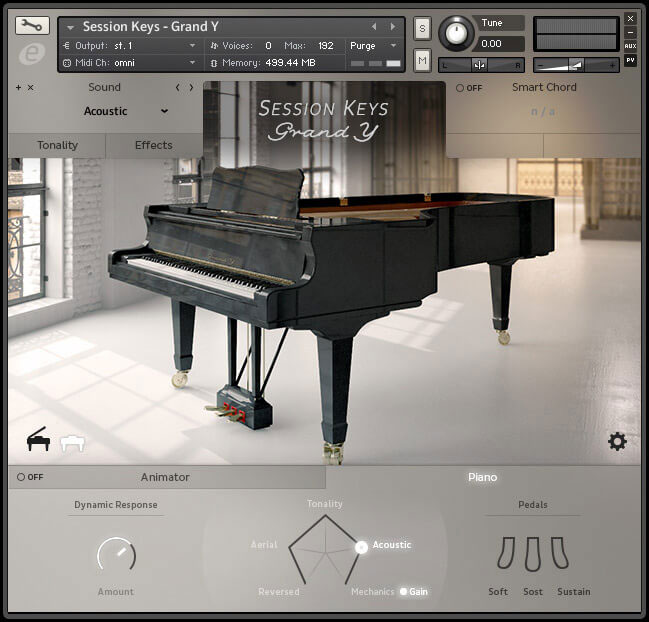649x622 pixels.
Task: Add a sound preset with plus icon
Action: [x=18, y=87]
